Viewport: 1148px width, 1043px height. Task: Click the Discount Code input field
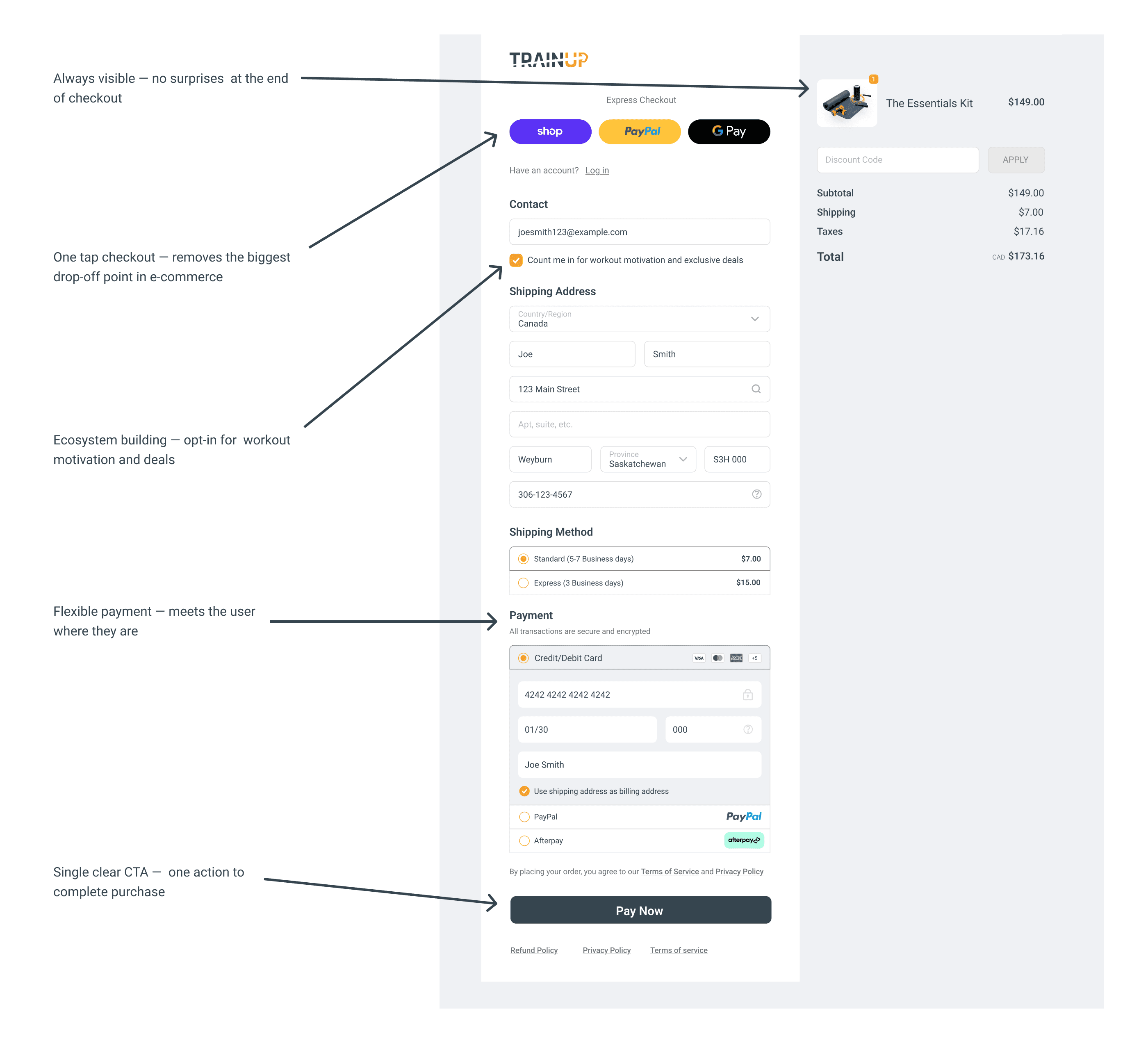click(897, 160)
